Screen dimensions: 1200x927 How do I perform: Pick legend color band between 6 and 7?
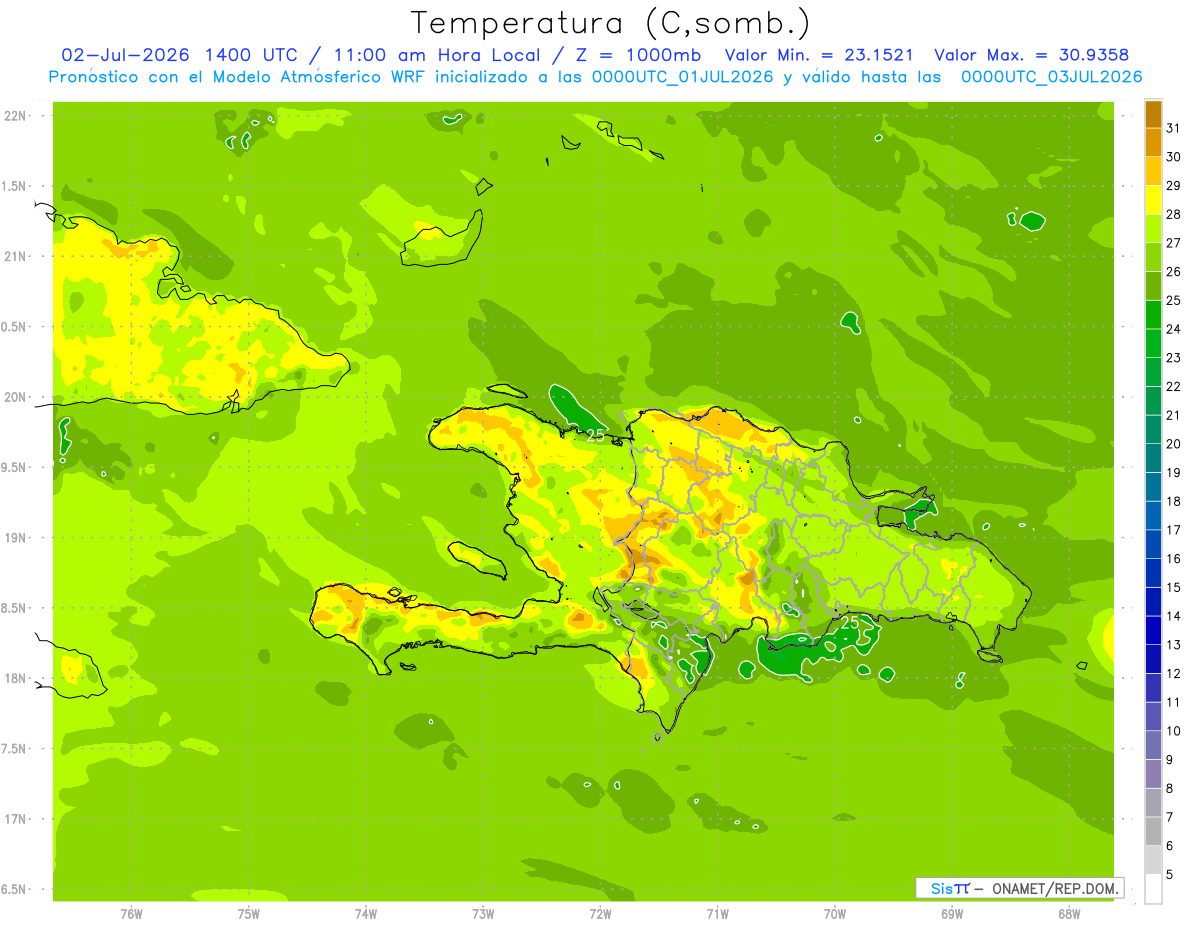point(1153,832)
